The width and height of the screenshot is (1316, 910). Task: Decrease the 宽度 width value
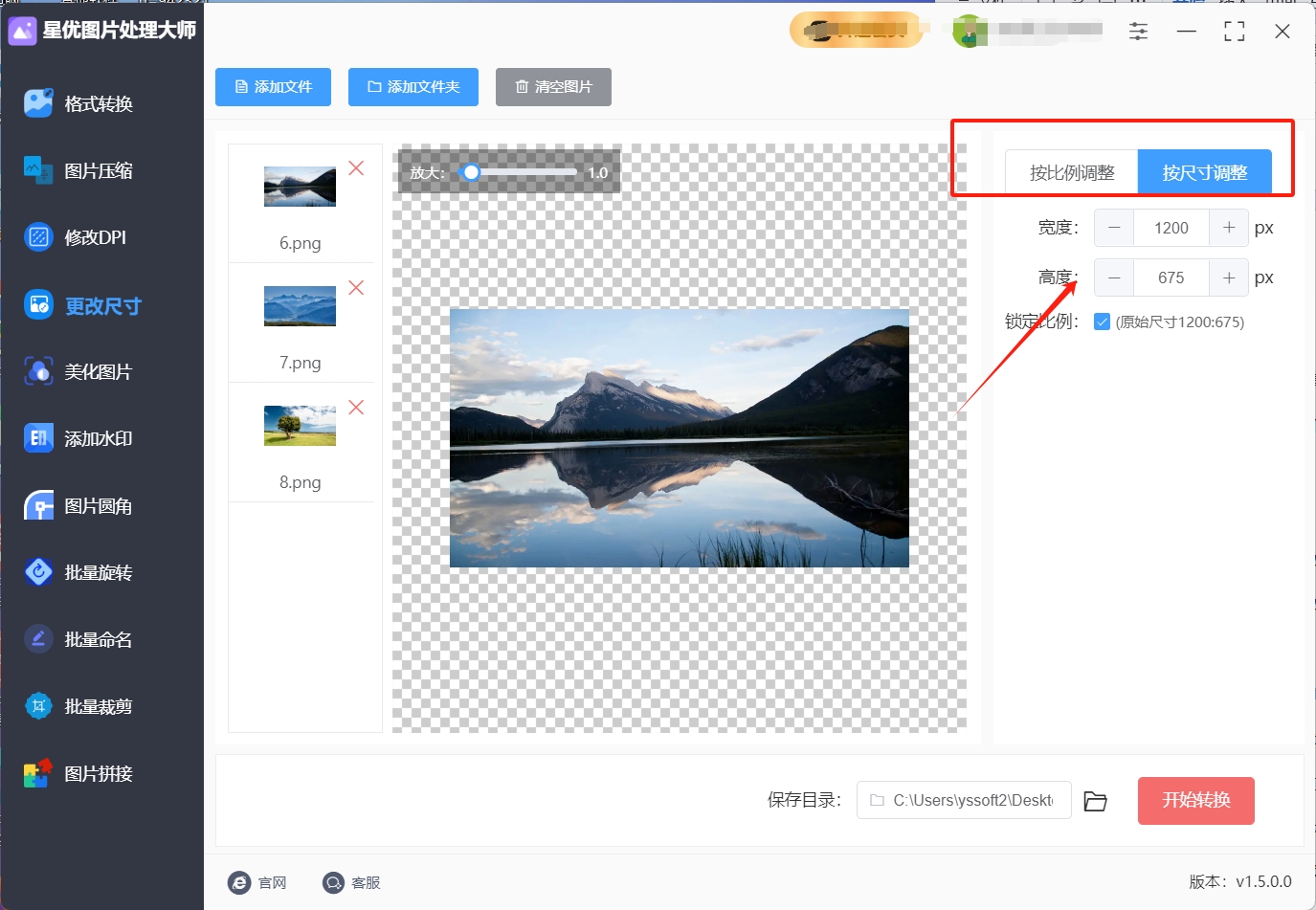(1114, 228)
